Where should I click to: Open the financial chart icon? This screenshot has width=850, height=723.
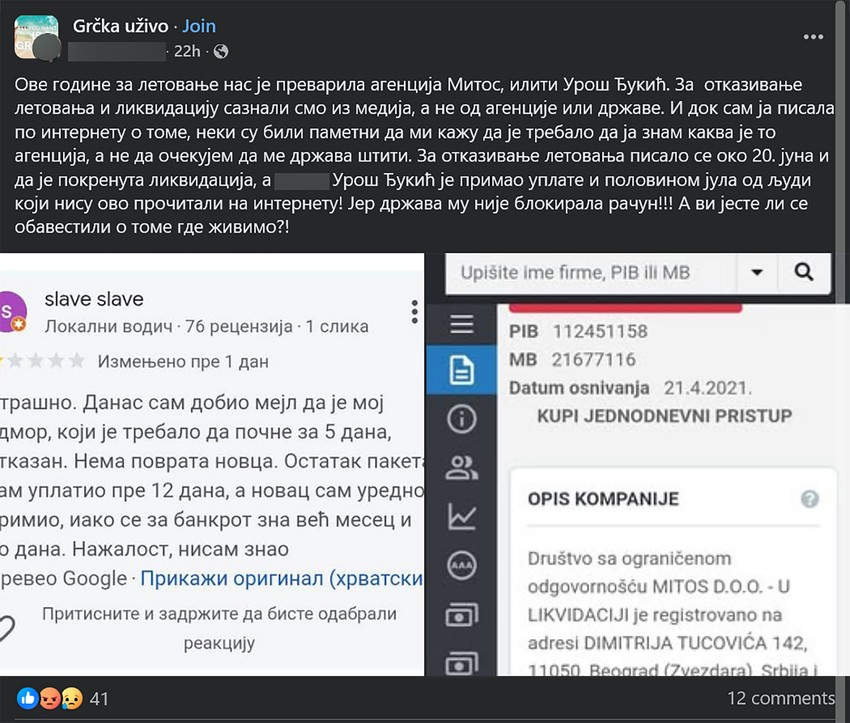click(x=461, y=516)
